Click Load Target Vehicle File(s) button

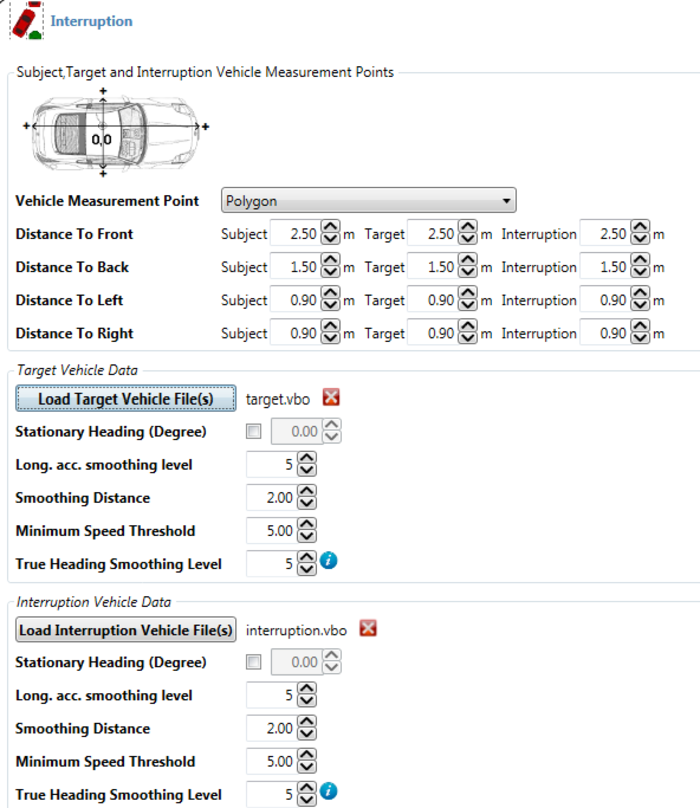point(126,398)
